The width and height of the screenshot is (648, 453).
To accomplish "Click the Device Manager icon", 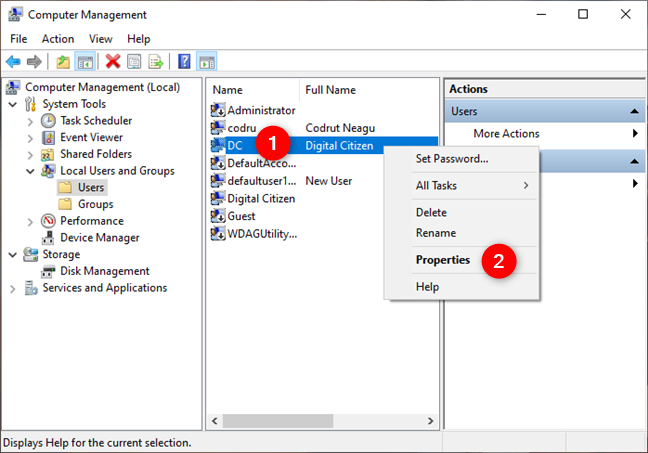I will 48,238.
